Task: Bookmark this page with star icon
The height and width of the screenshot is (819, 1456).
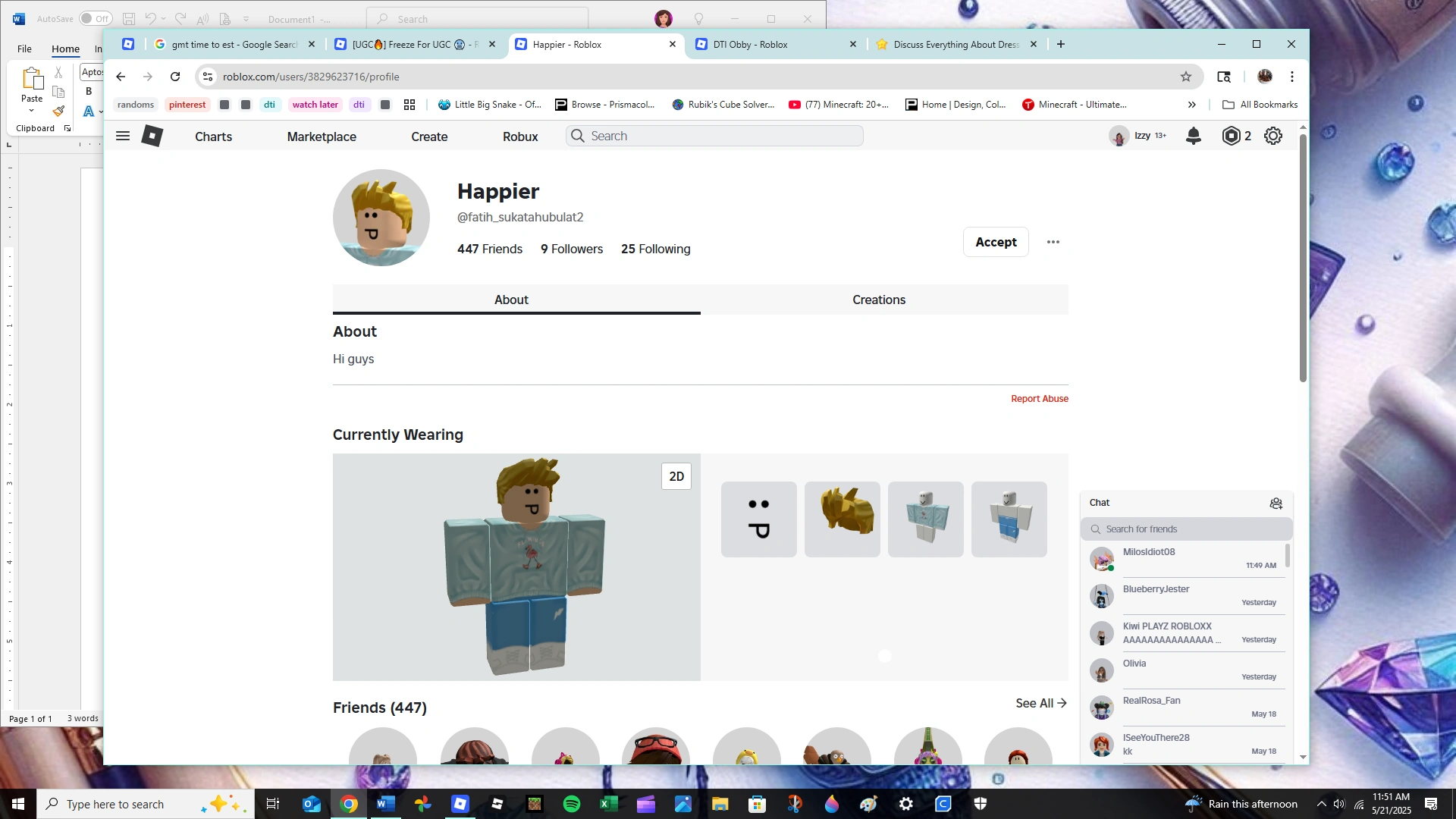Action: [x=1186, y=77]
